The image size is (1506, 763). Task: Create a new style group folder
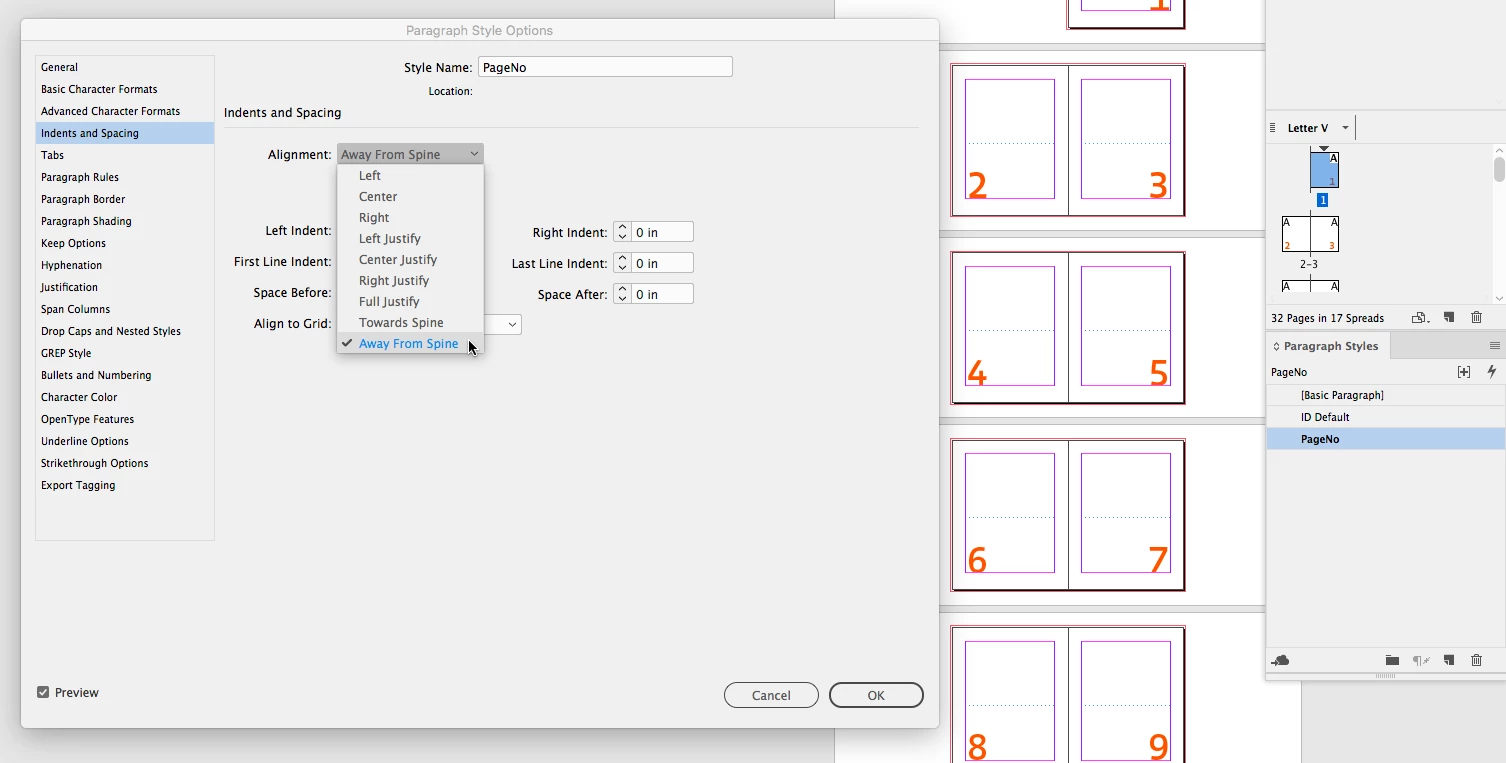[x=1392, y=661]
